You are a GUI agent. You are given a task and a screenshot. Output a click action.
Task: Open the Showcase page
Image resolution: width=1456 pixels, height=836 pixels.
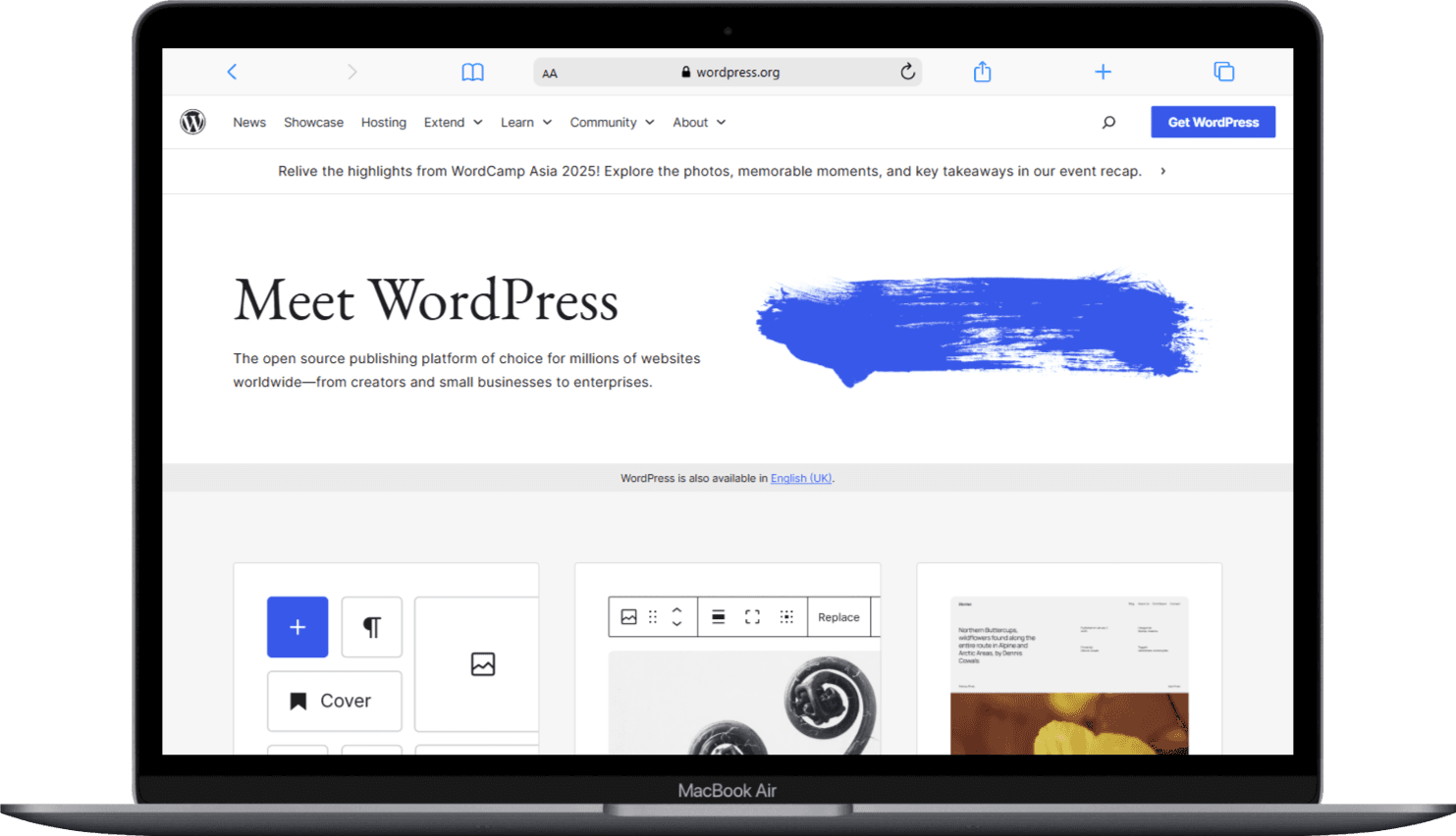coord(314,123)
